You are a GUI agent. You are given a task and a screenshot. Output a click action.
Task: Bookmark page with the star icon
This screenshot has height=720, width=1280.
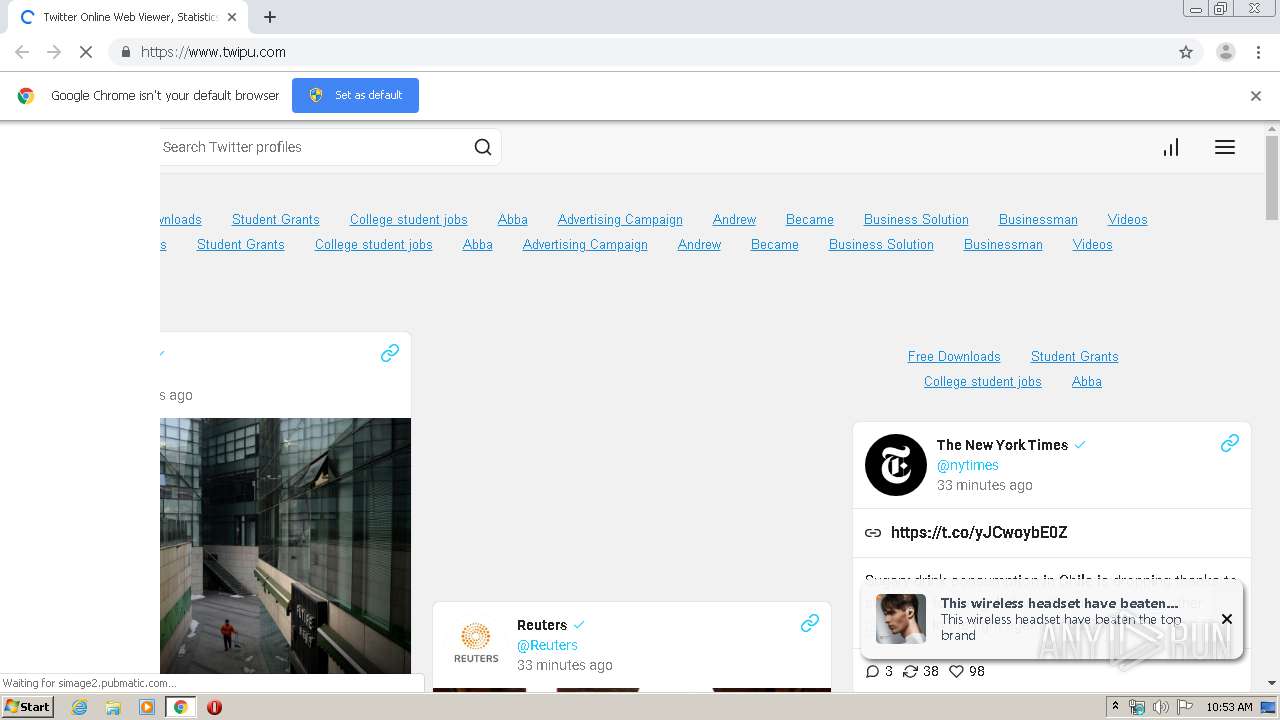click(1186, 52)
